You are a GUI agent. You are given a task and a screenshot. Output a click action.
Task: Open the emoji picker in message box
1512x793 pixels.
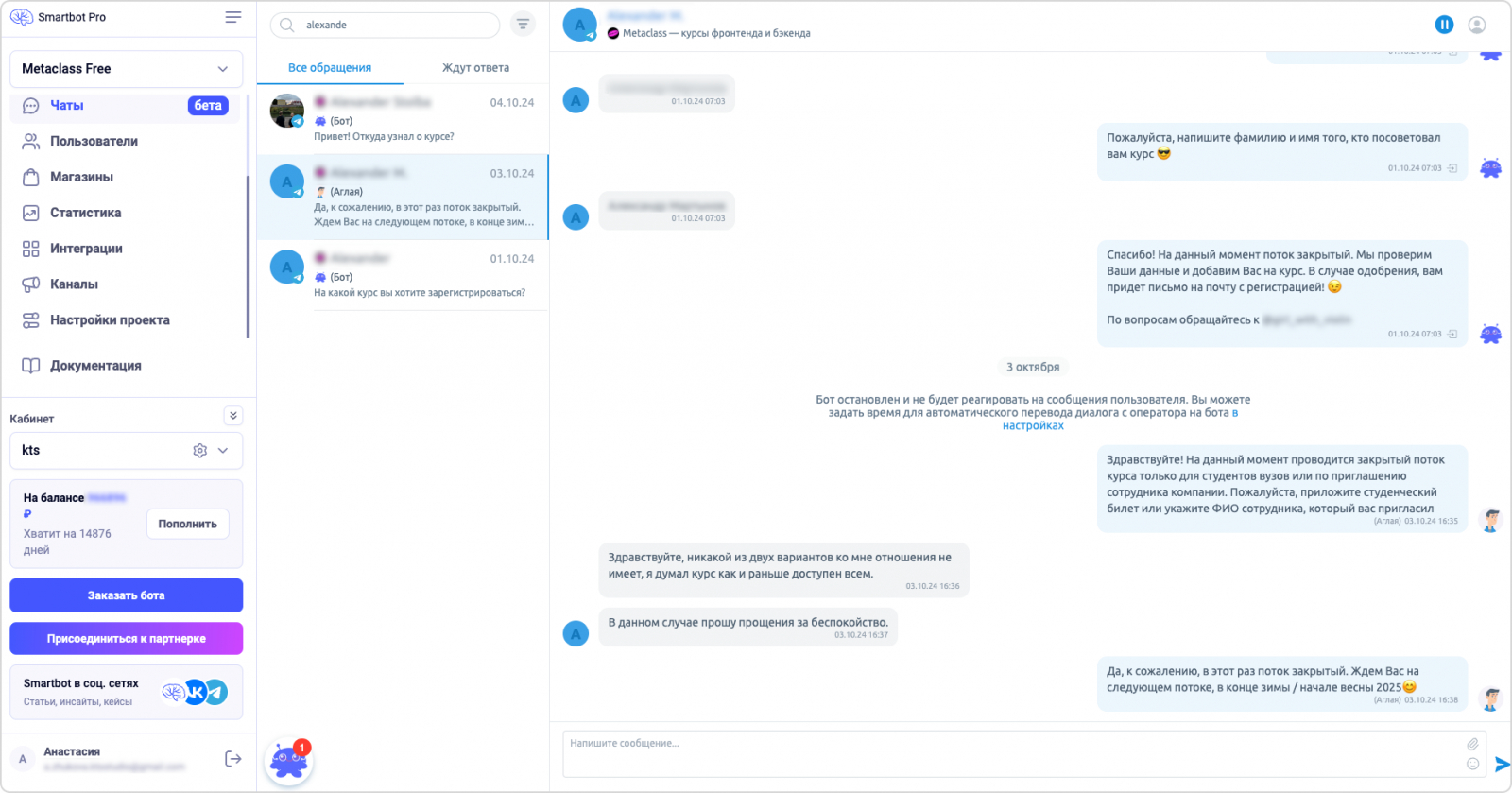click(1472, 764)
